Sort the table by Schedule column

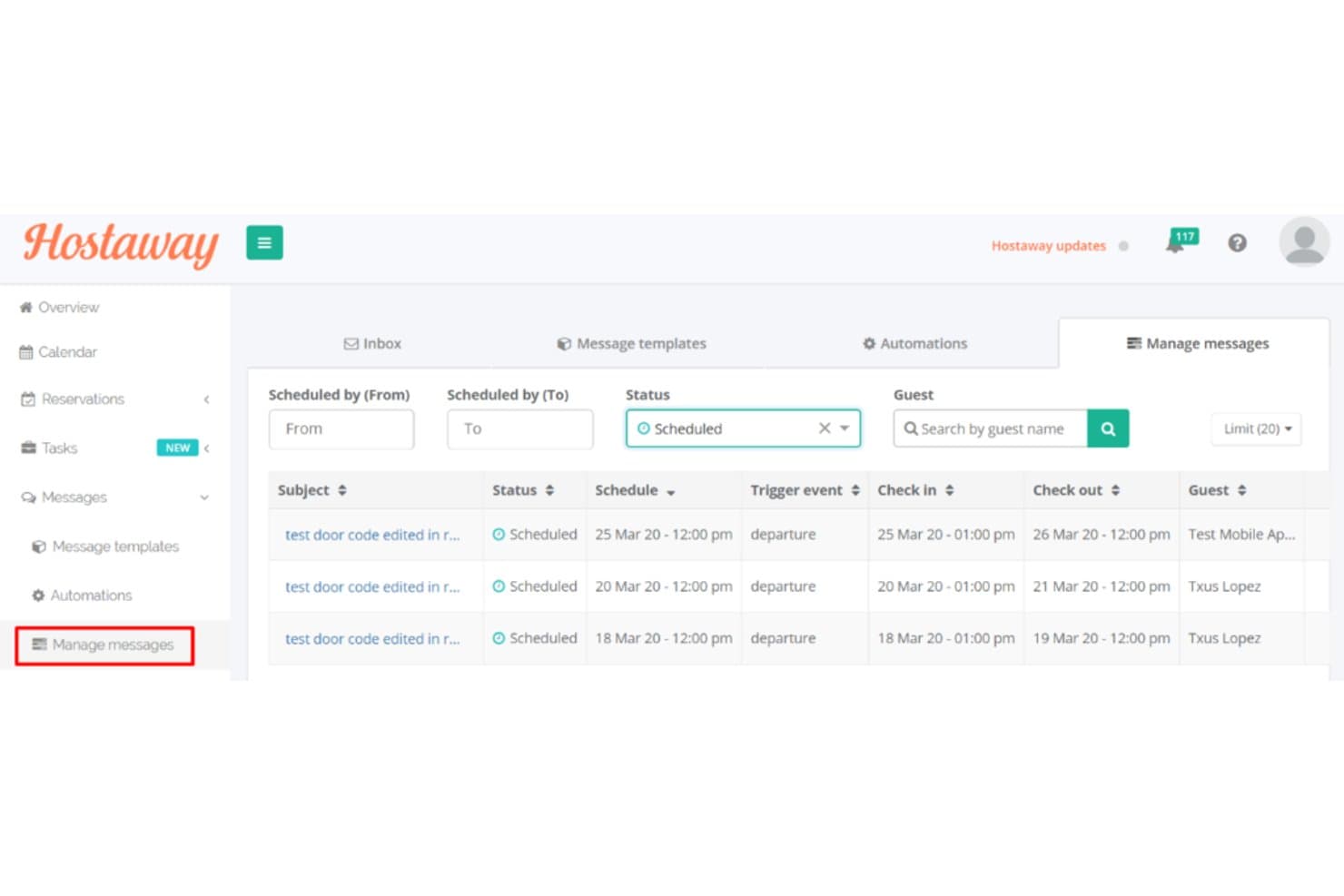(636, 490)
